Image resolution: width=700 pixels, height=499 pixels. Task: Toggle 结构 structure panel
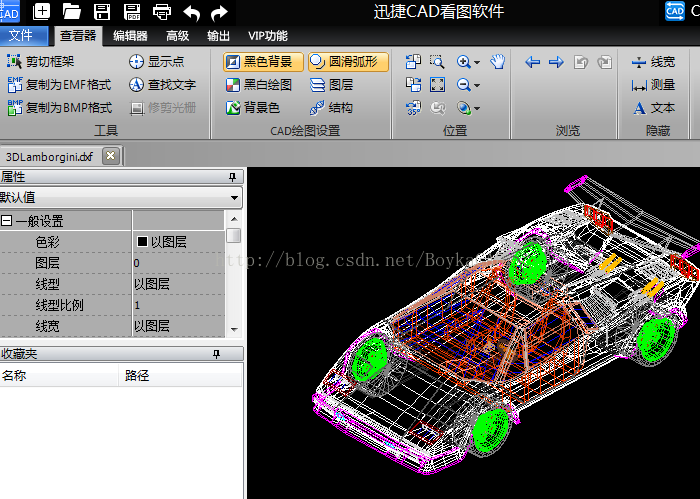tap(331, 108)
